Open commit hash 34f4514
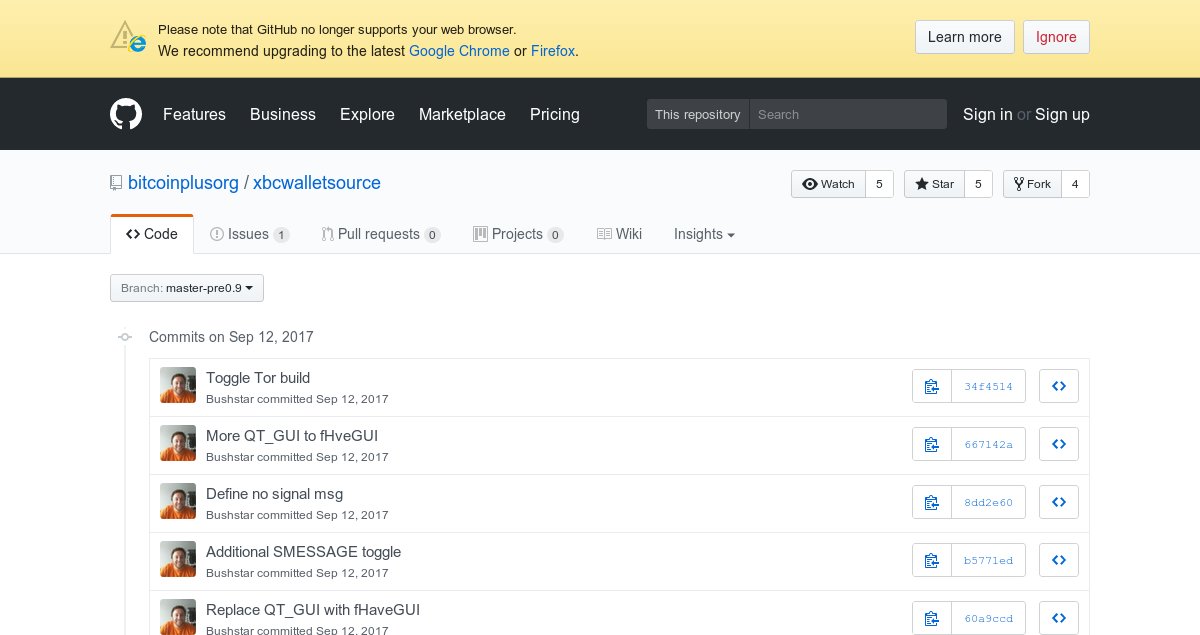The image size is (1200, 635). [x=988, y=386]
